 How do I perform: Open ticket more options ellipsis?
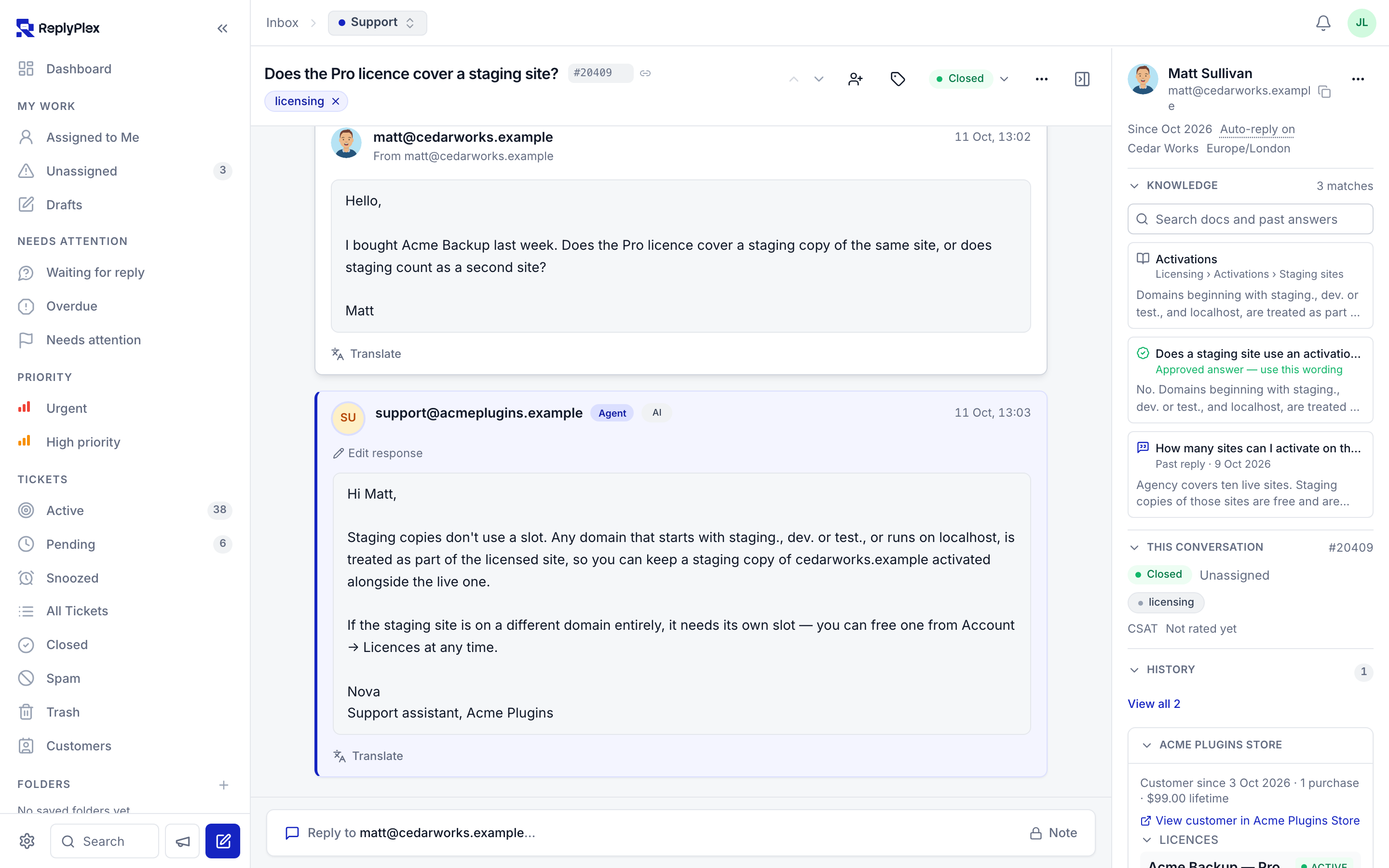click(1041, 79)
